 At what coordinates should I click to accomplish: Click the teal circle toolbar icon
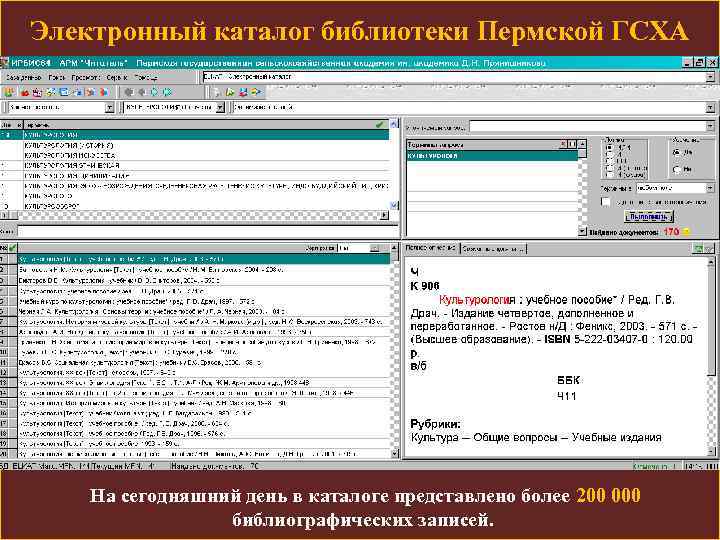click(154, 92)
